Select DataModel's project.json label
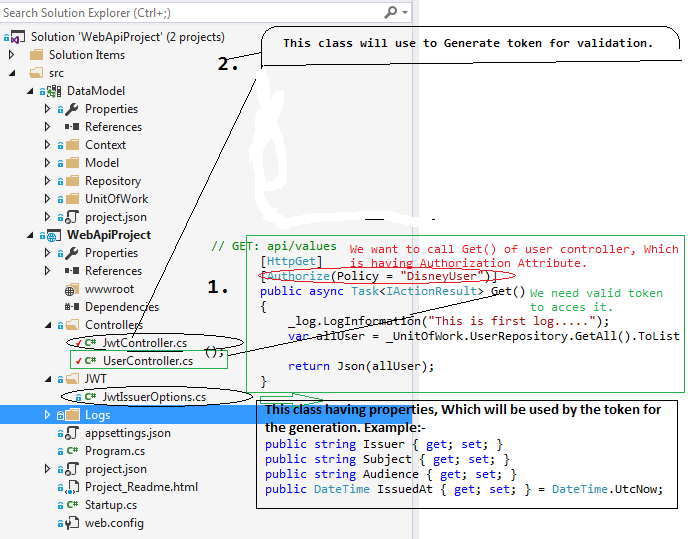 click(x=116, y=217)
